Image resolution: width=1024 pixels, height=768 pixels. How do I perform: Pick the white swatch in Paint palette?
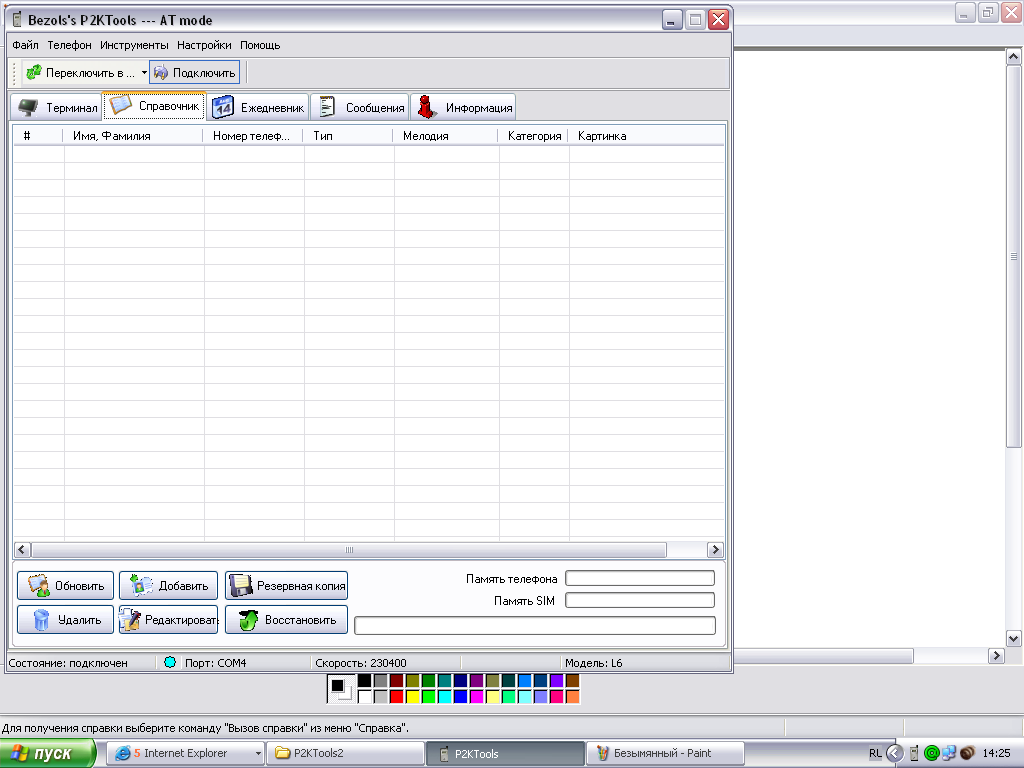pyautogui.click(x=364, y=697)
